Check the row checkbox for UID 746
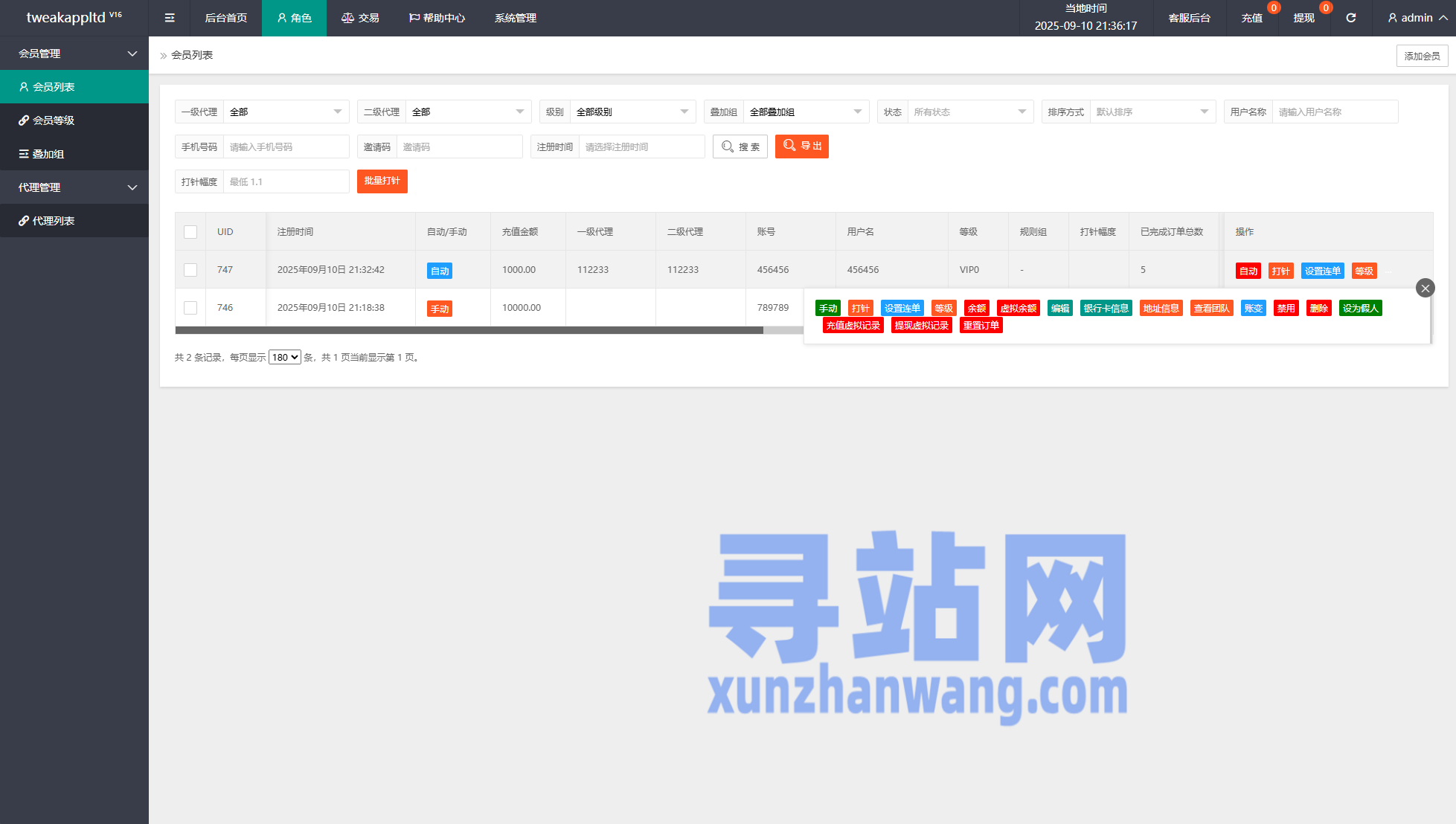The image size is (1456, 824). (190, 308)
